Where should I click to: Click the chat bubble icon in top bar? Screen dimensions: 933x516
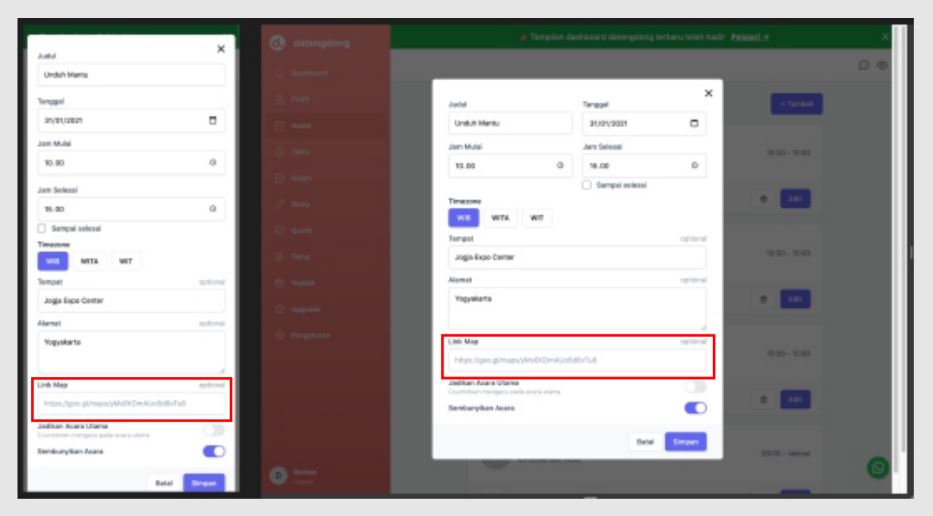862,65
